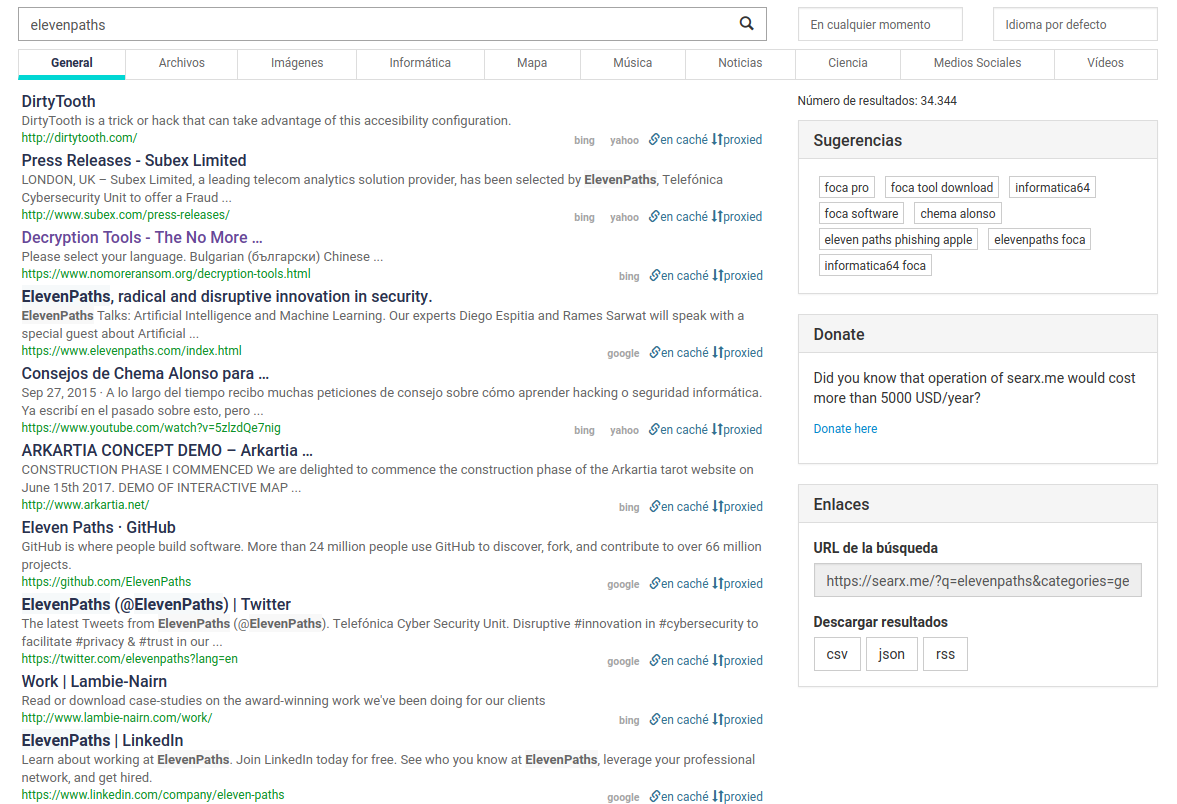1177x804 pixels.
Task: Click proxied icon for ElevenPaths Twitter result
Action: point(717,660)
